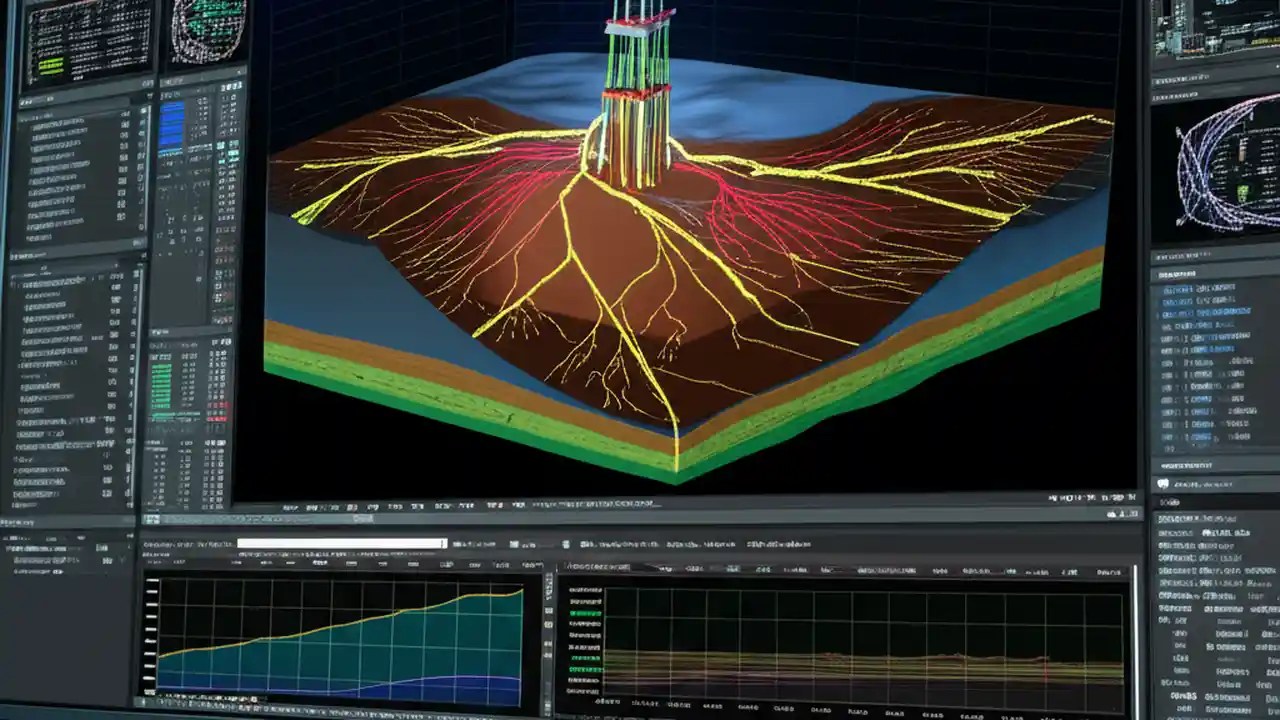Screen dimensions: 1280x720
Task: Select the 3D view navigation icon above the model viewport
Action: [x=290, y=506]
